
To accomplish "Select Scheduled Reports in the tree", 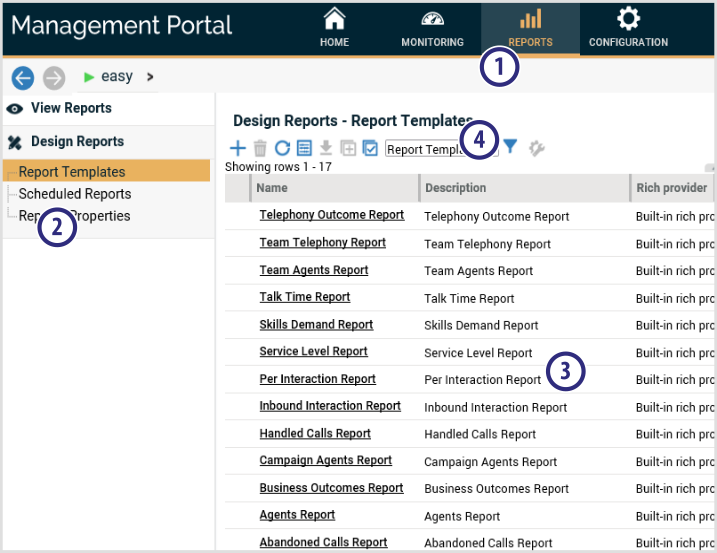I will click(75, 194).
